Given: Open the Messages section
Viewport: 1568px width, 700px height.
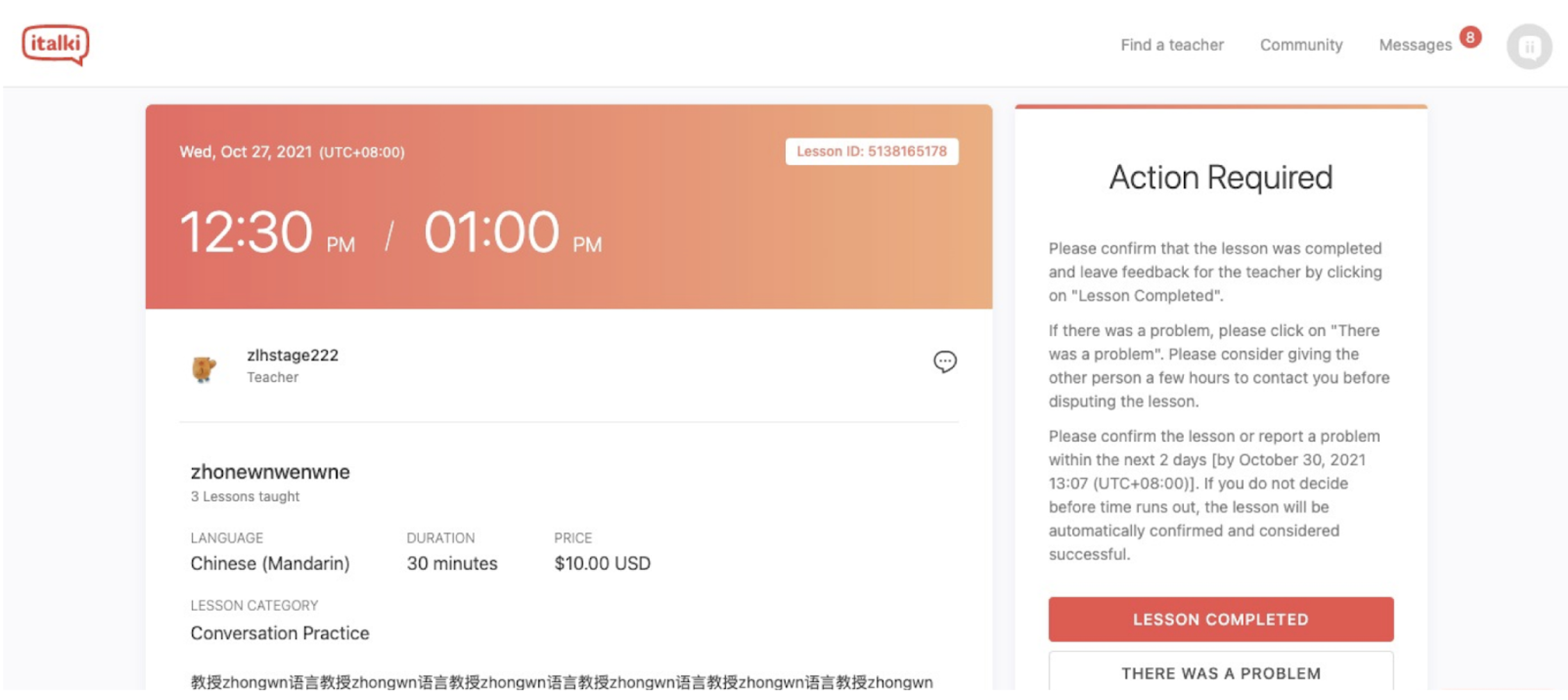Looking at the screenshot, I should [x=1415, y=45].
